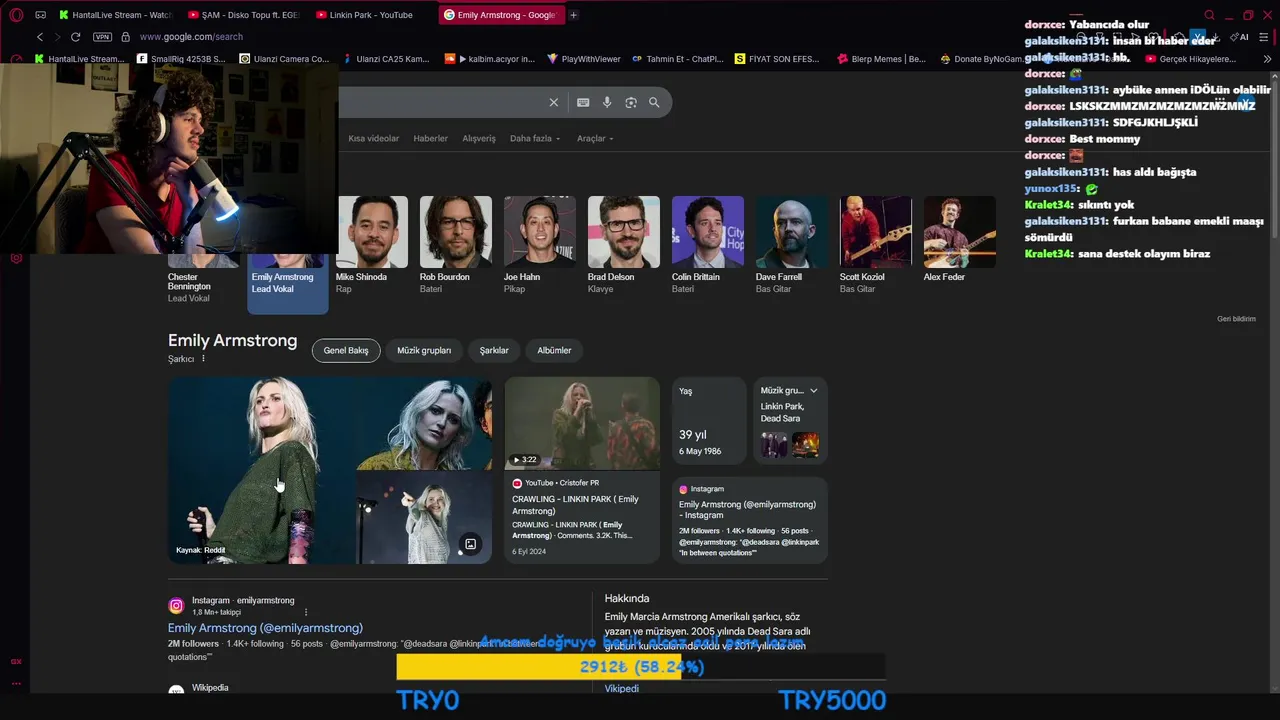Open the Gerçek Hikayelere bookmark

[1191, 59]
